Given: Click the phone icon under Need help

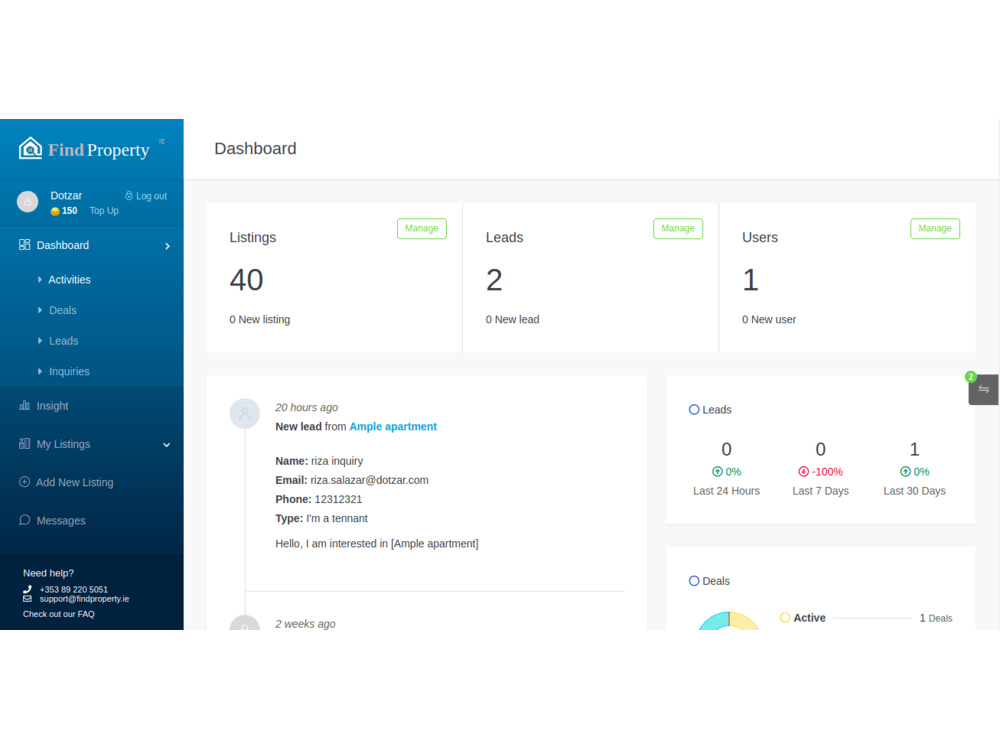Looking at the screenshot, I should click(27, 589).
